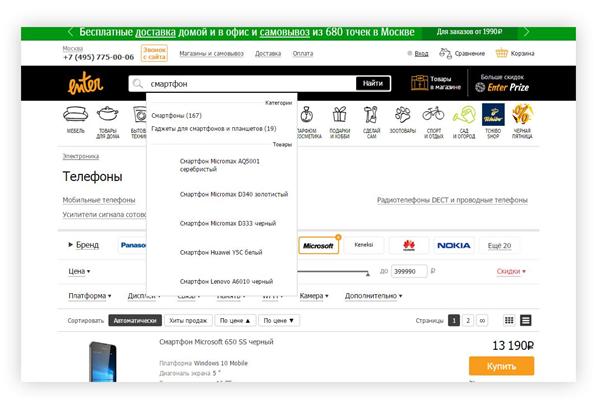Switch to grid view layout
The height and width of the screenshot is (409, 606).
click(509, 320)
